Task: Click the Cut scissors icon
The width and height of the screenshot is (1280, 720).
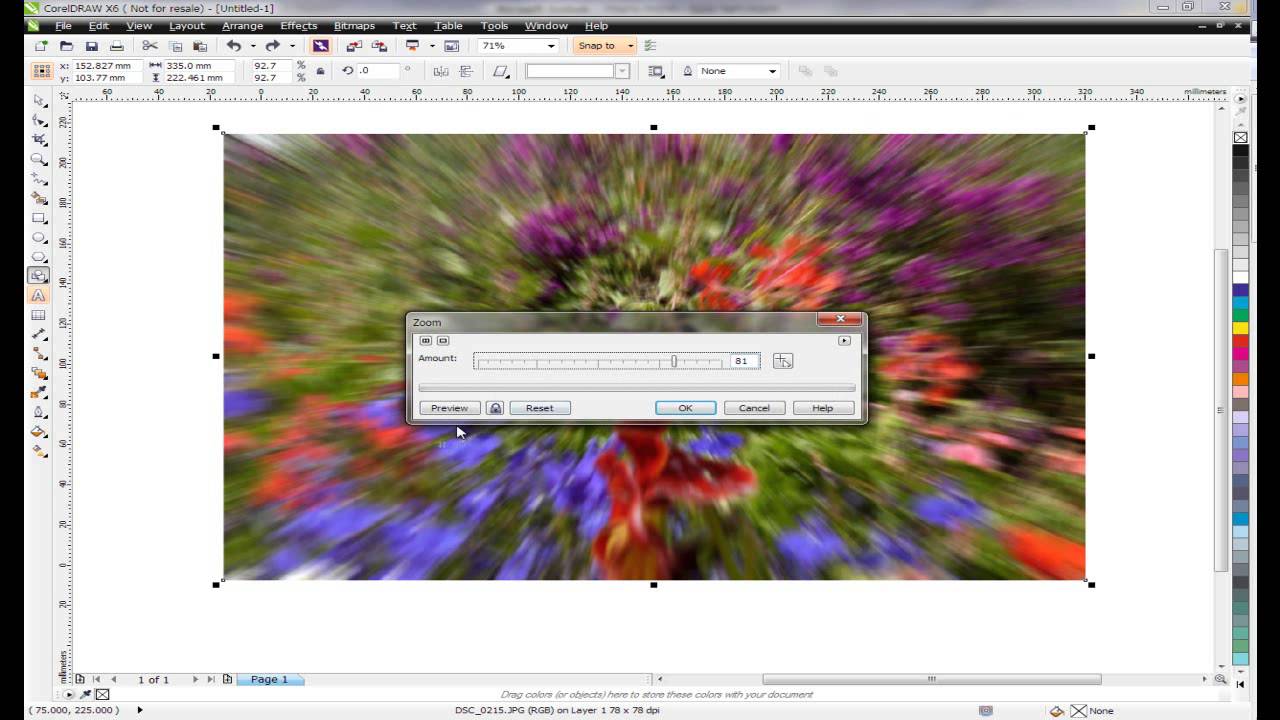Action: (x=149, y=46)
